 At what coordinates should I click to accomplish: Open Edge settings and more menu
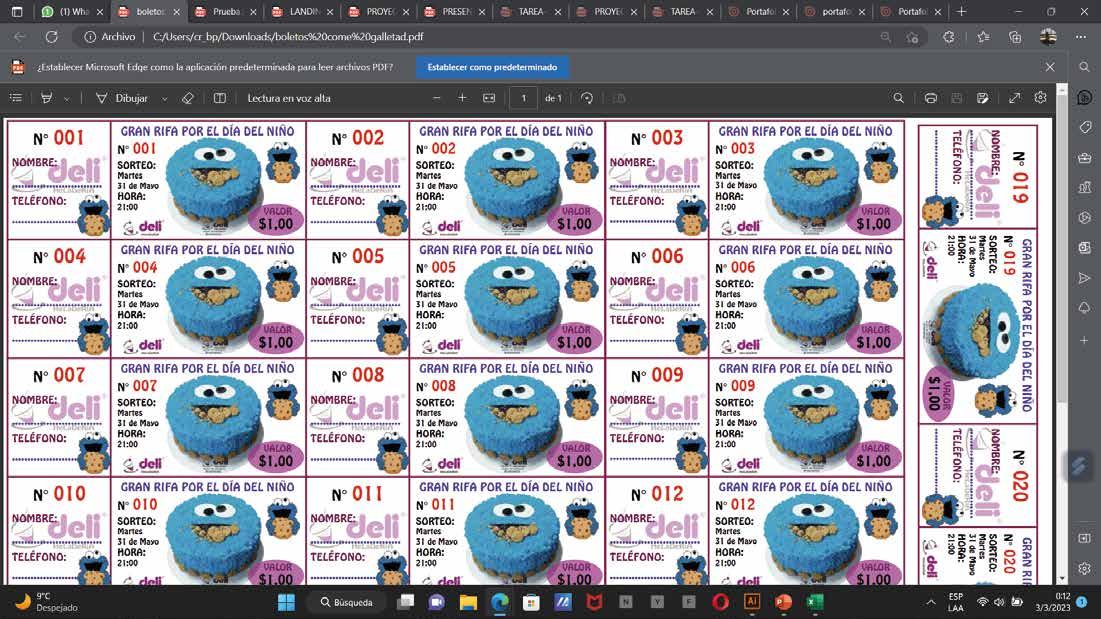pos(1081,36)
